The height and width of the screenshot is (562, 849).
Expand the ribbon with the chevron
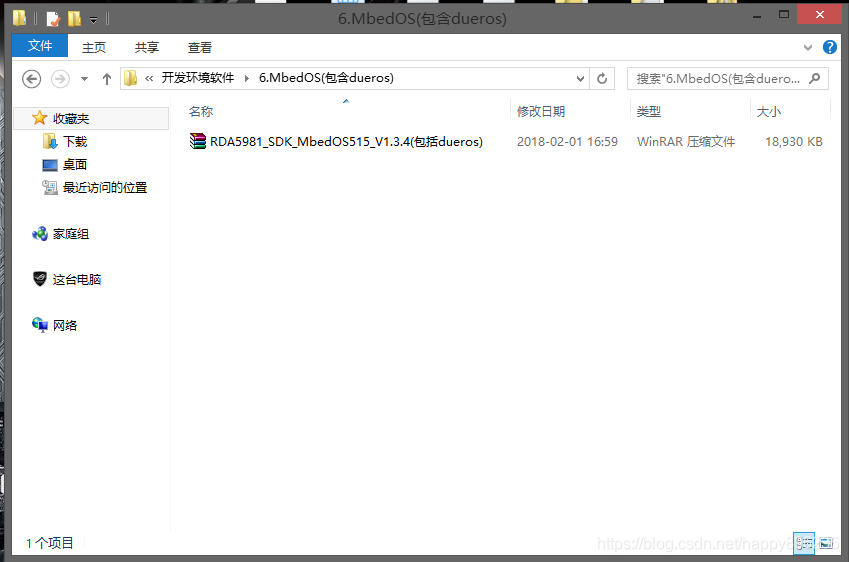(808, 48)
